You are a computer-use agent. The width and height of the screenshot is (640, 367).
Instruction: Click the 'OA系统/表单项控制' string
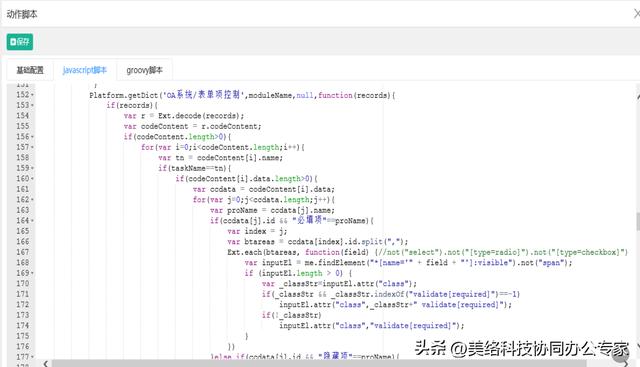click(202, 95)
